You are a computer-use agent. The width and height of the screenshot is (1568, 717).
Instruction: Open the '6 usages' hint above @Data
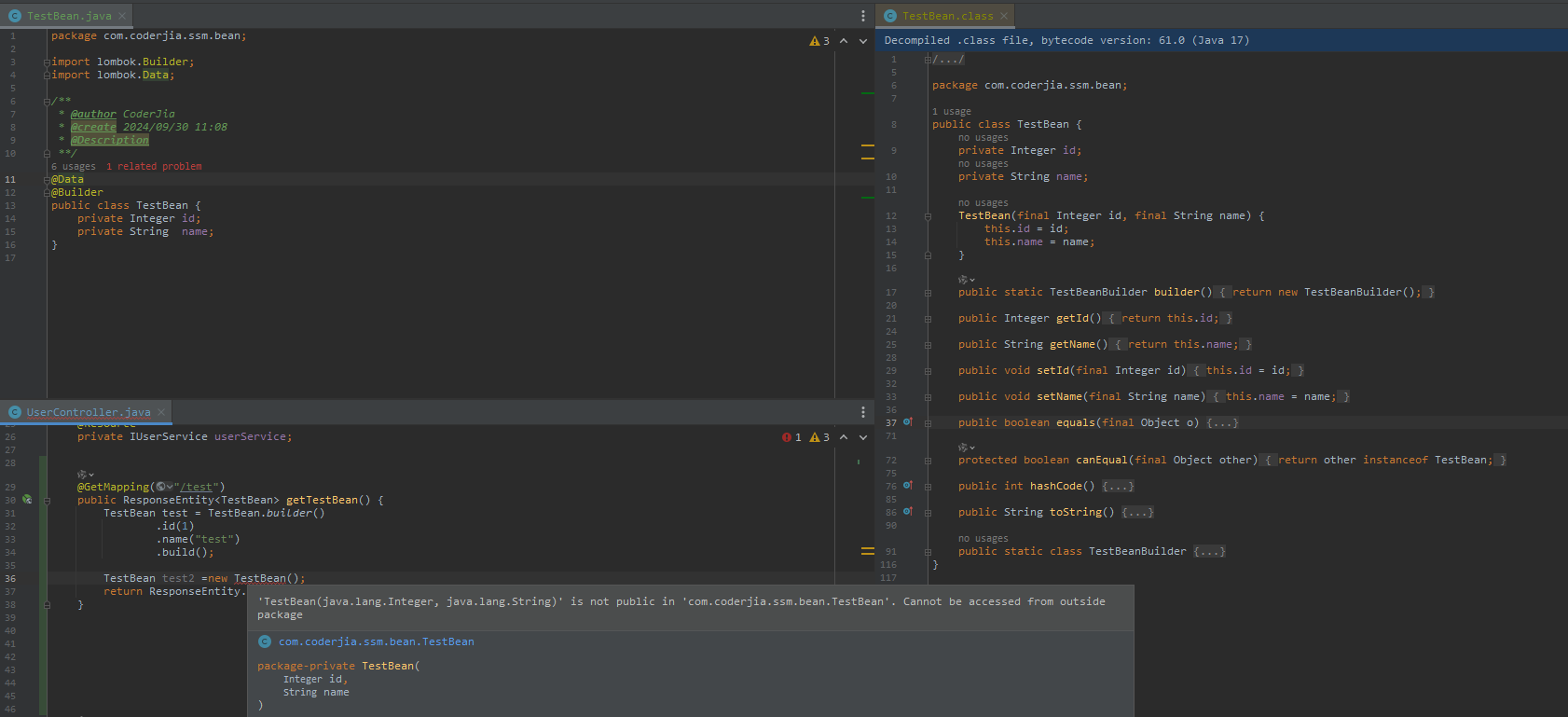tap(74, 167)
